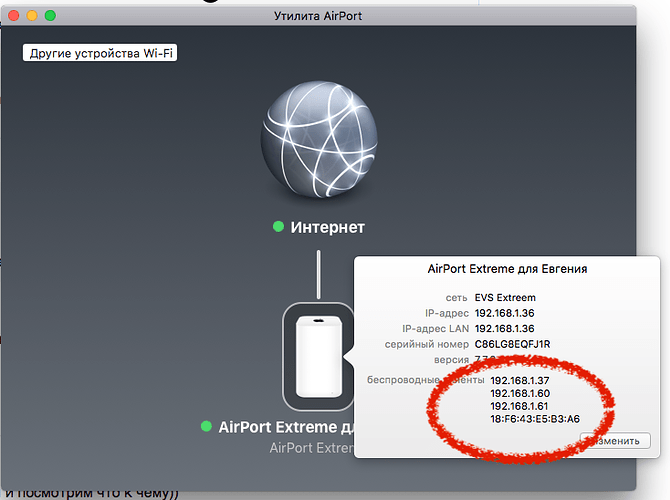Select wireless client 192.168.1.61
This screenshot has height=500, width=670.
click(519, 406)
